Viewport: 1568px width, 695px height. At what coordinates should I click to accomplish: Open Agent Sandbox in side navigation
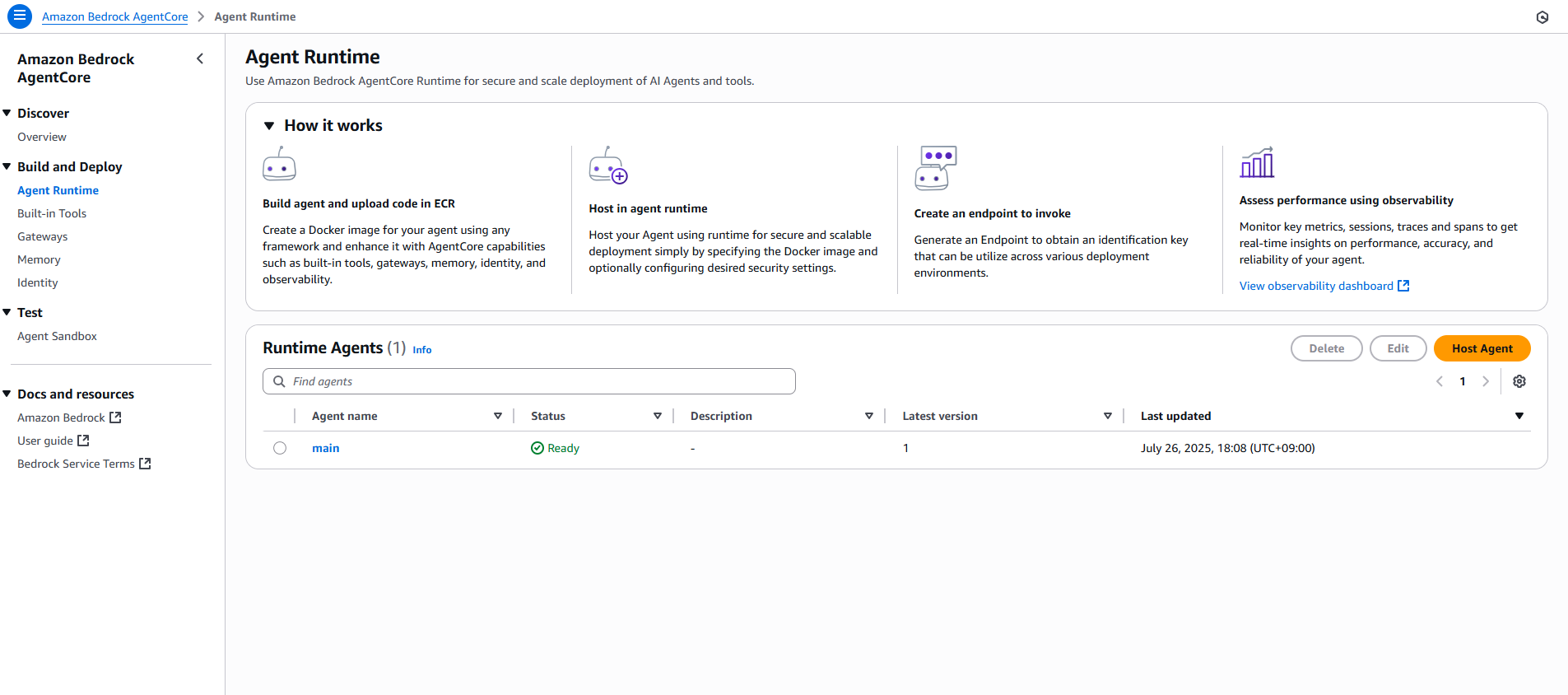[x=57, y=336]
